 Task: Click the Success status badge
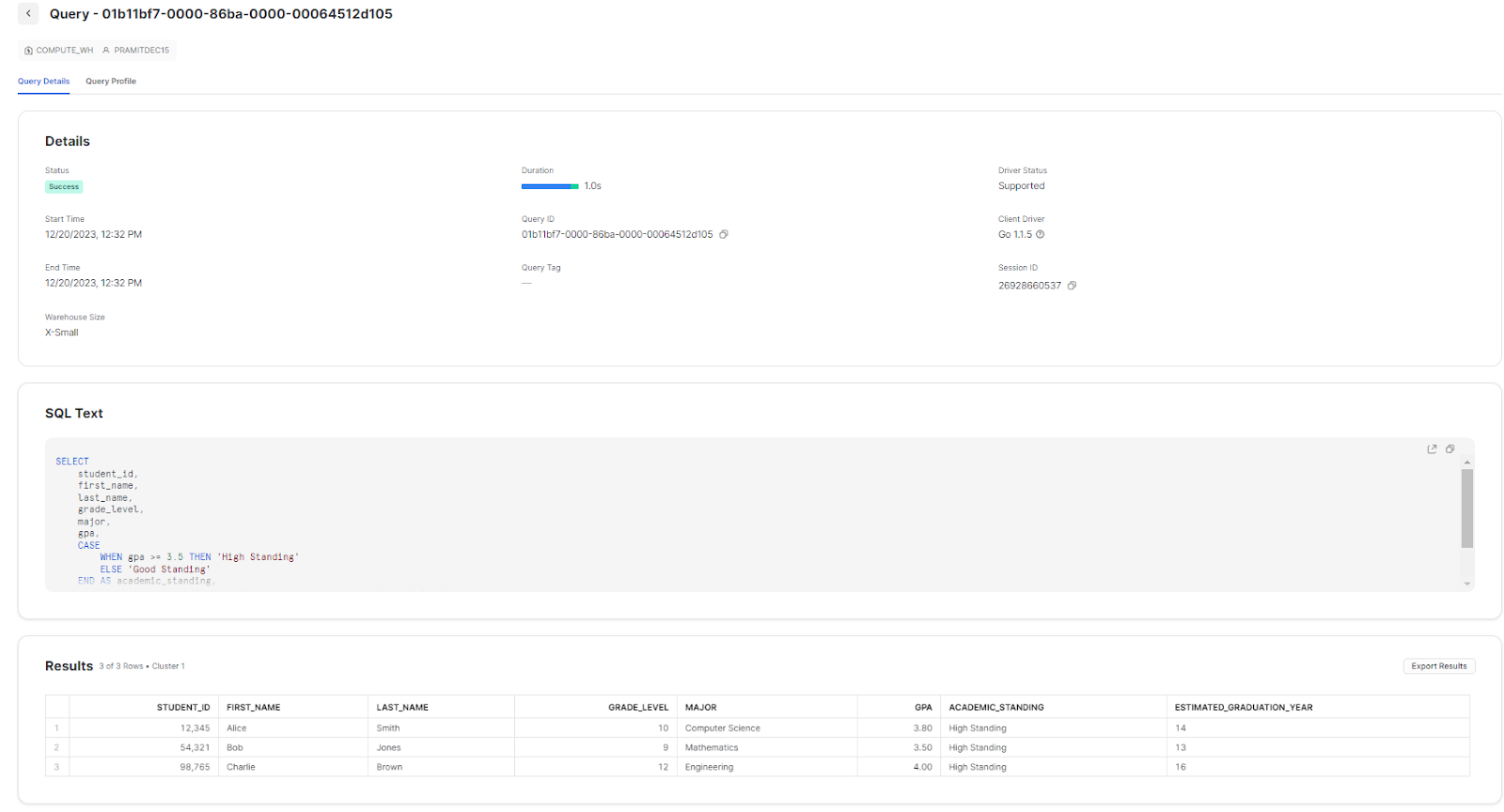[64, 187]
